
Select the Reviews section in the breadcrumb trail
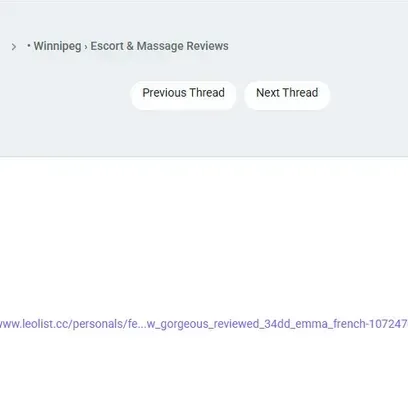(159, 46)
